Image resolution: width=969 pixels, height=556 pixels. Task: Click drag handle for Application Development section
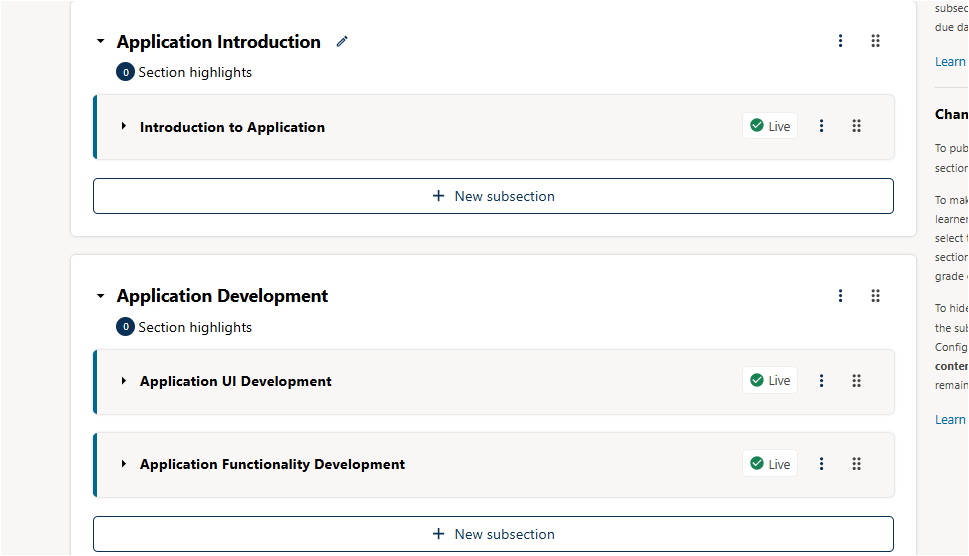pos(875,296)
